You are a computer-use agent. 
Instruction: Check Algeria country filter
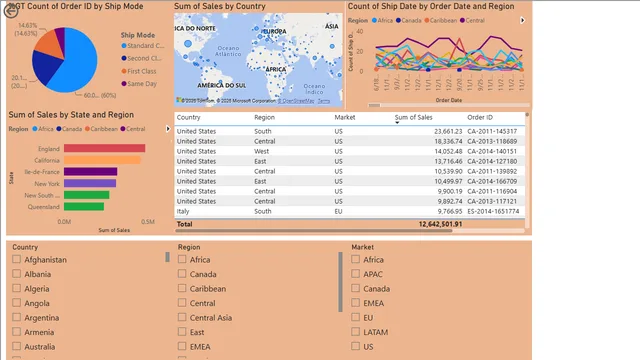(16, 288)
